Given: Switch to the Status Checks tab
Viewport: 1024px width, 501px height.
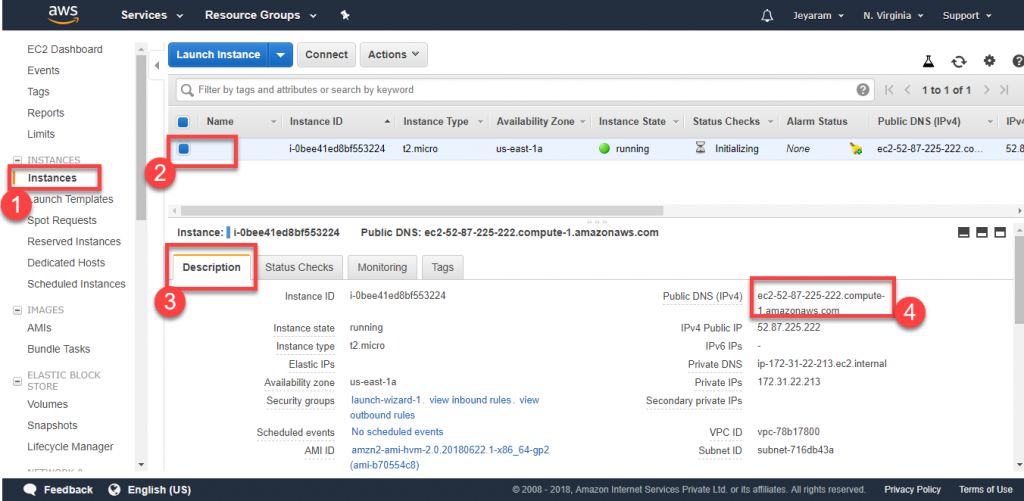Looking at the screenshot, I should pos(299,267).
